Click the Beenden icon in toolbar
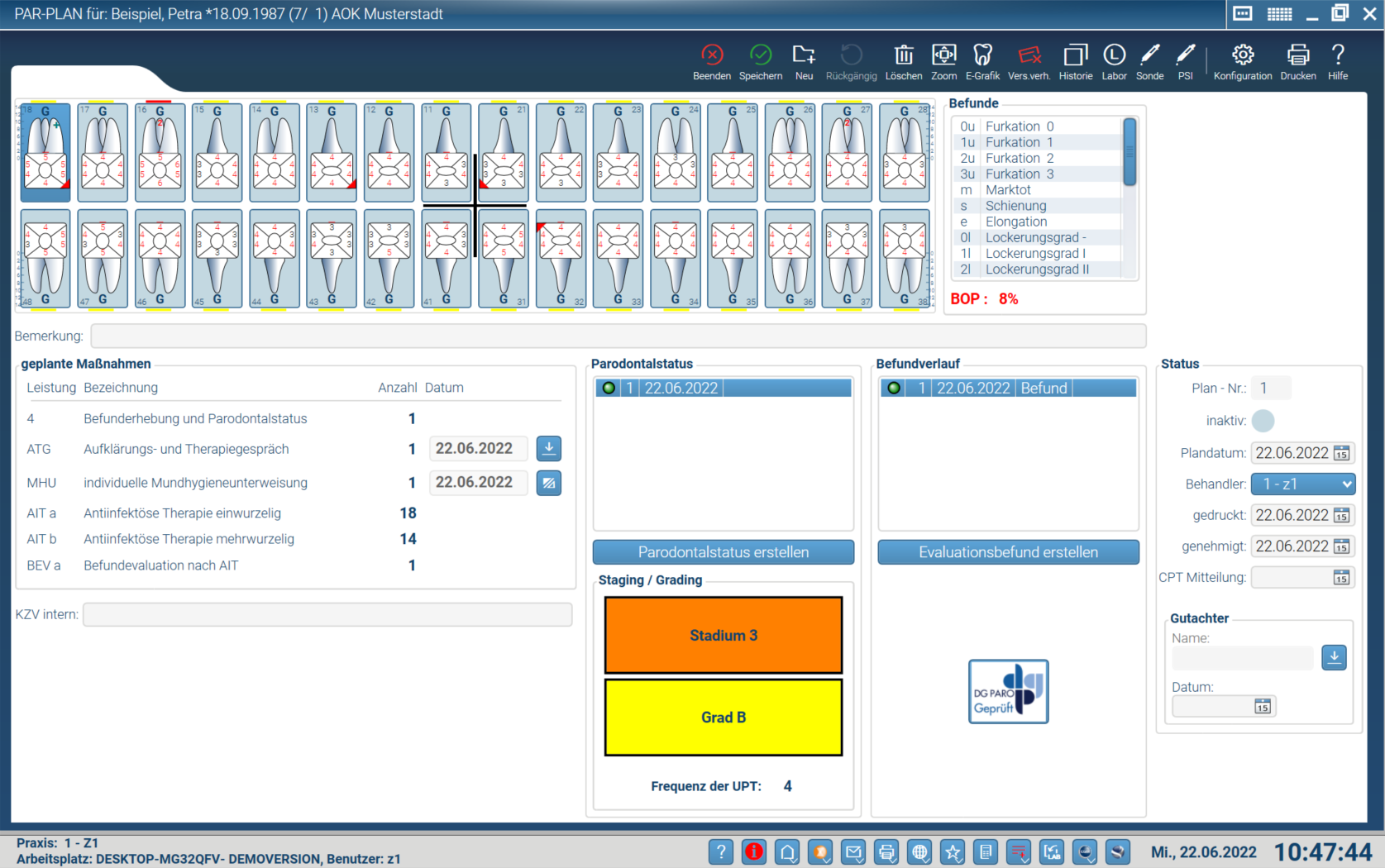Screen dimensions: 1385x868 pos(711,55)
